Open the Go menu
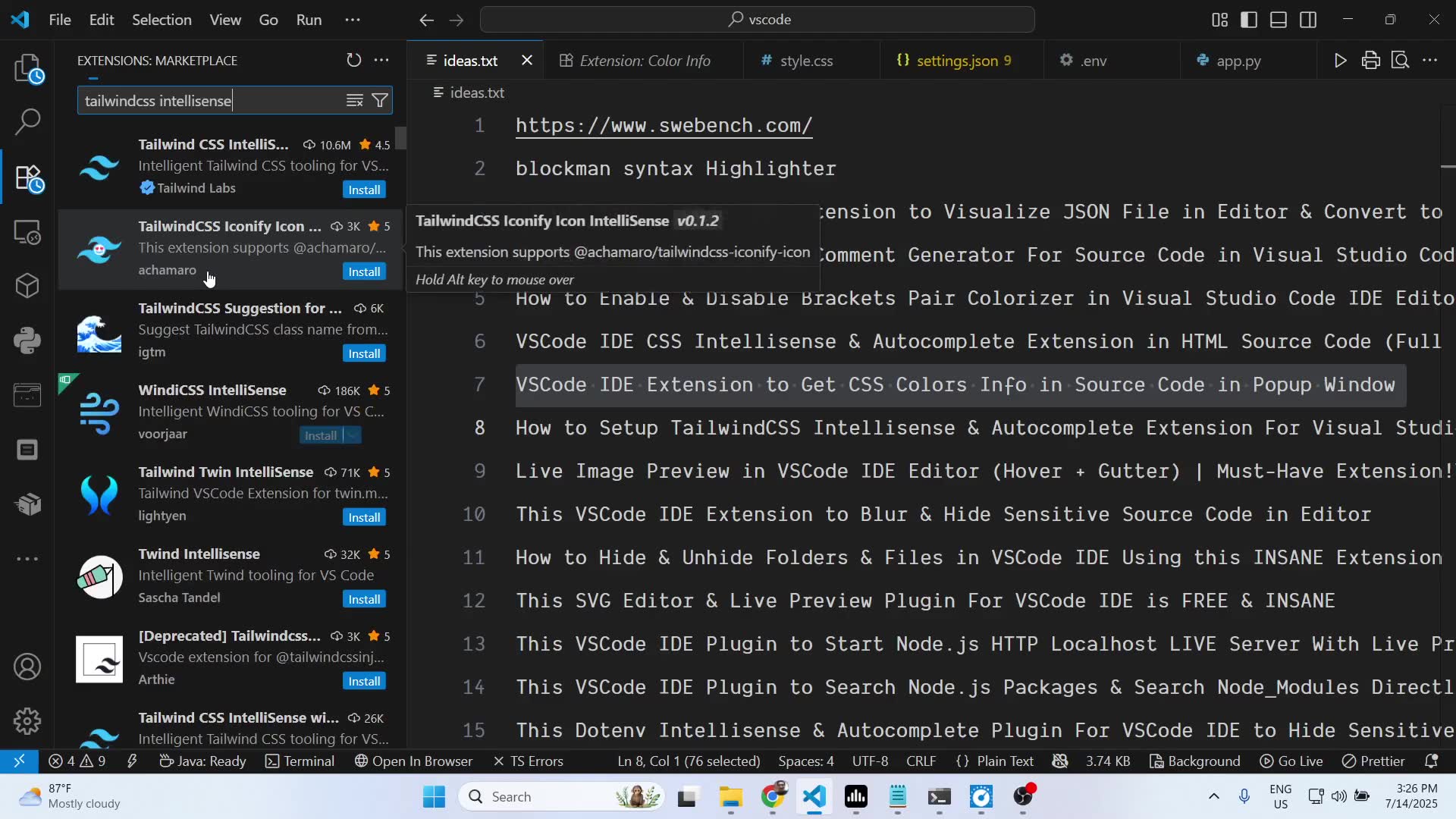1456x819 pixels. [x=268, y=20]
